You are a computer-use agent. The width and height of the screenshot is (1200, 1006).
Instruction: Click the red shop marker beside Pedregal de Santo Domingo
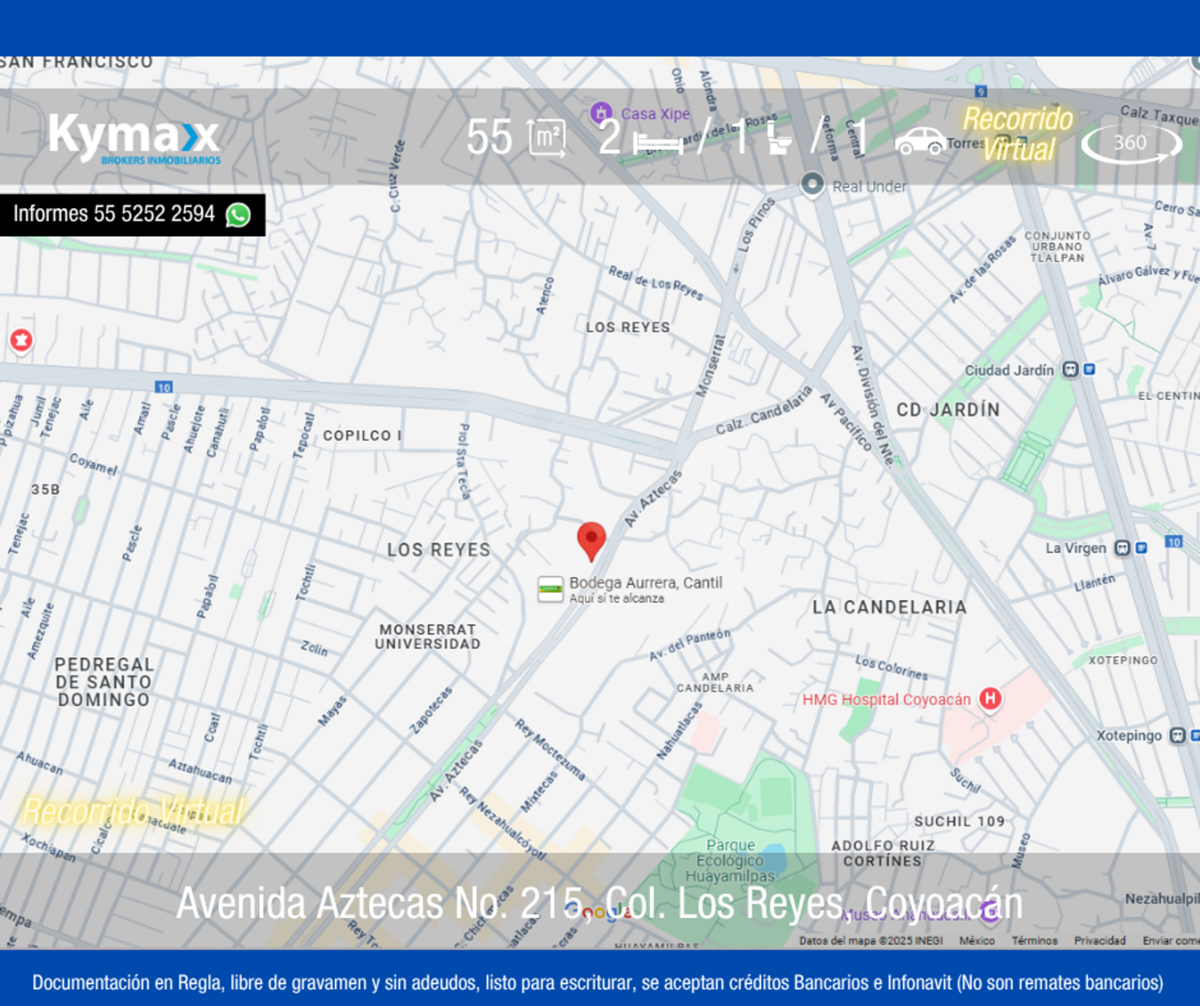tap(20, 342)
